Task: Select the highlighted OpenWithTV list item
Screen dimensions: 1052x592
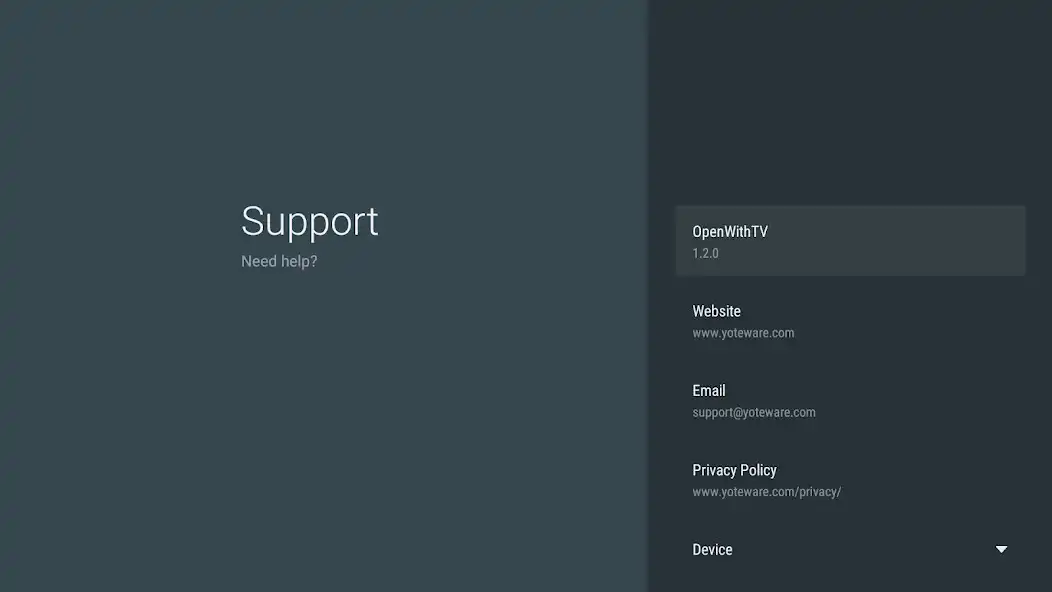Action: [851, 240]
